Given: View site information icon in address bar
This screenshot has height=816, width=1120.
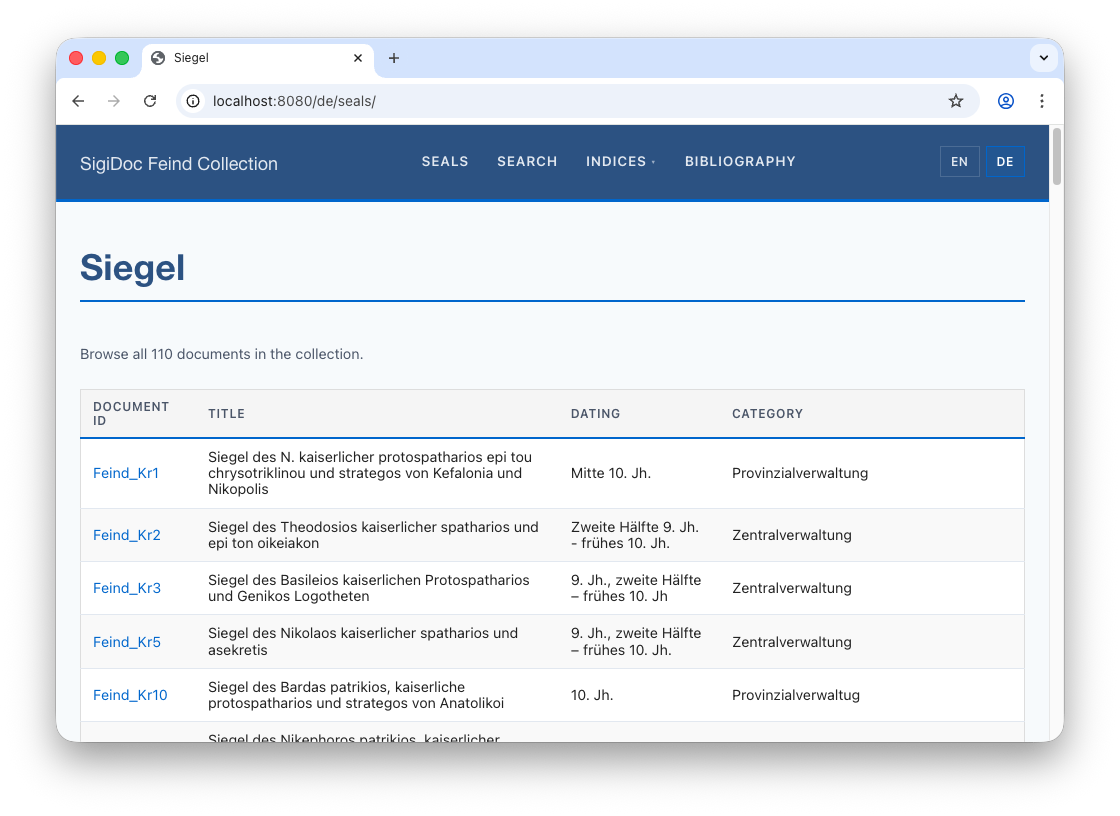Looking at the screenshot, I should pyautogui.click(x=194, y=101).
